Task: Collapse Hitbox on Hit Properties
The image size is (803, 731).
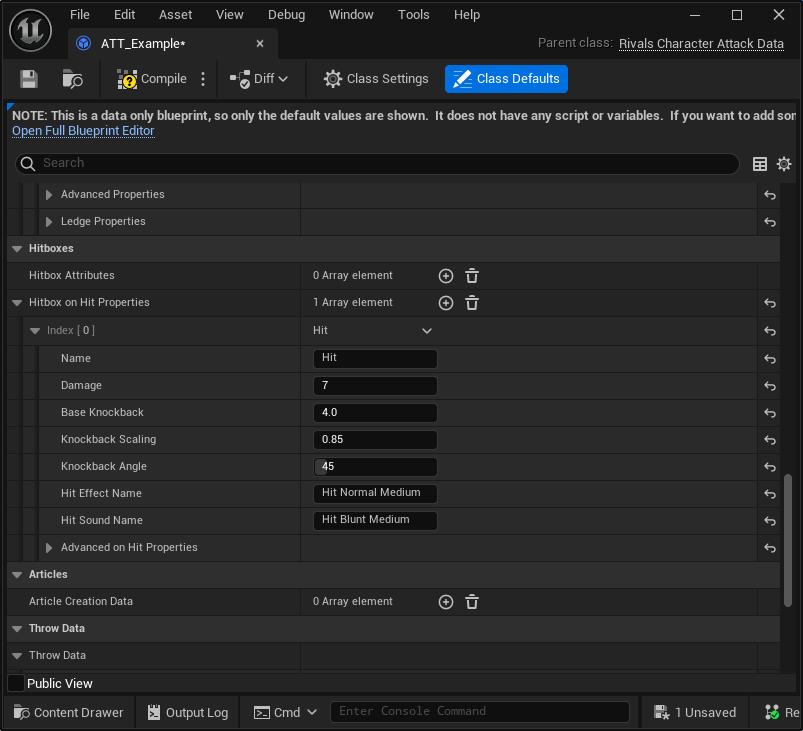Action: (17, 303)
